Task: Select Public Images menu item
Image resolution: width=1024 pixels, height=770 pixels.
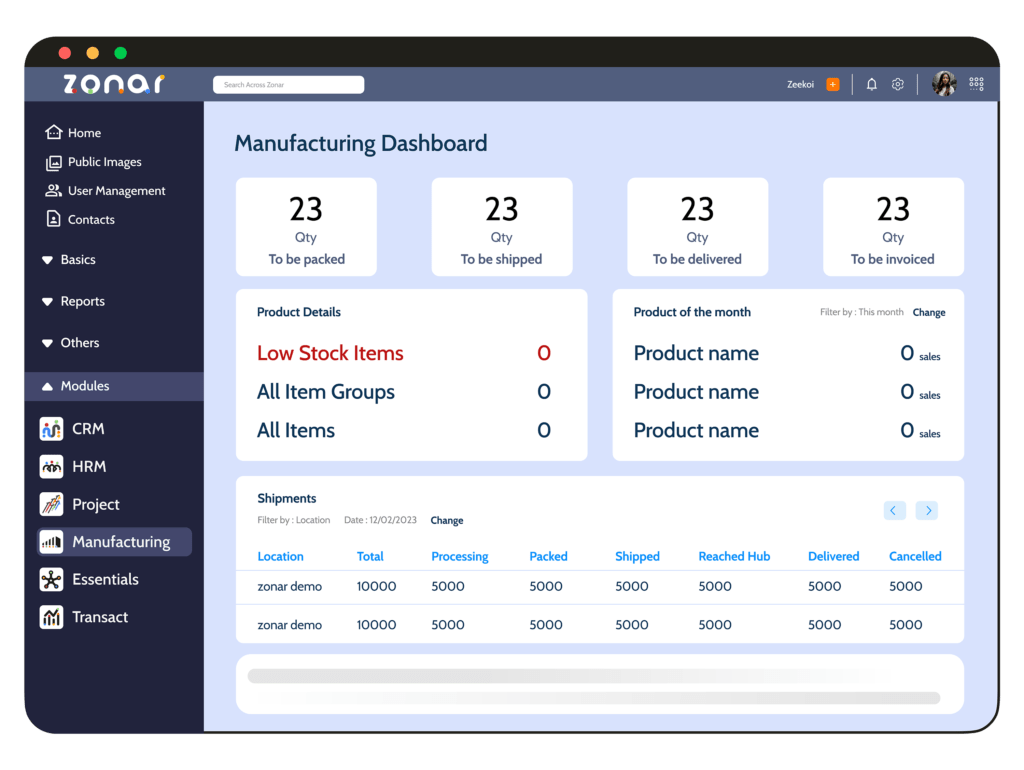Action: (x=104, y=162)
